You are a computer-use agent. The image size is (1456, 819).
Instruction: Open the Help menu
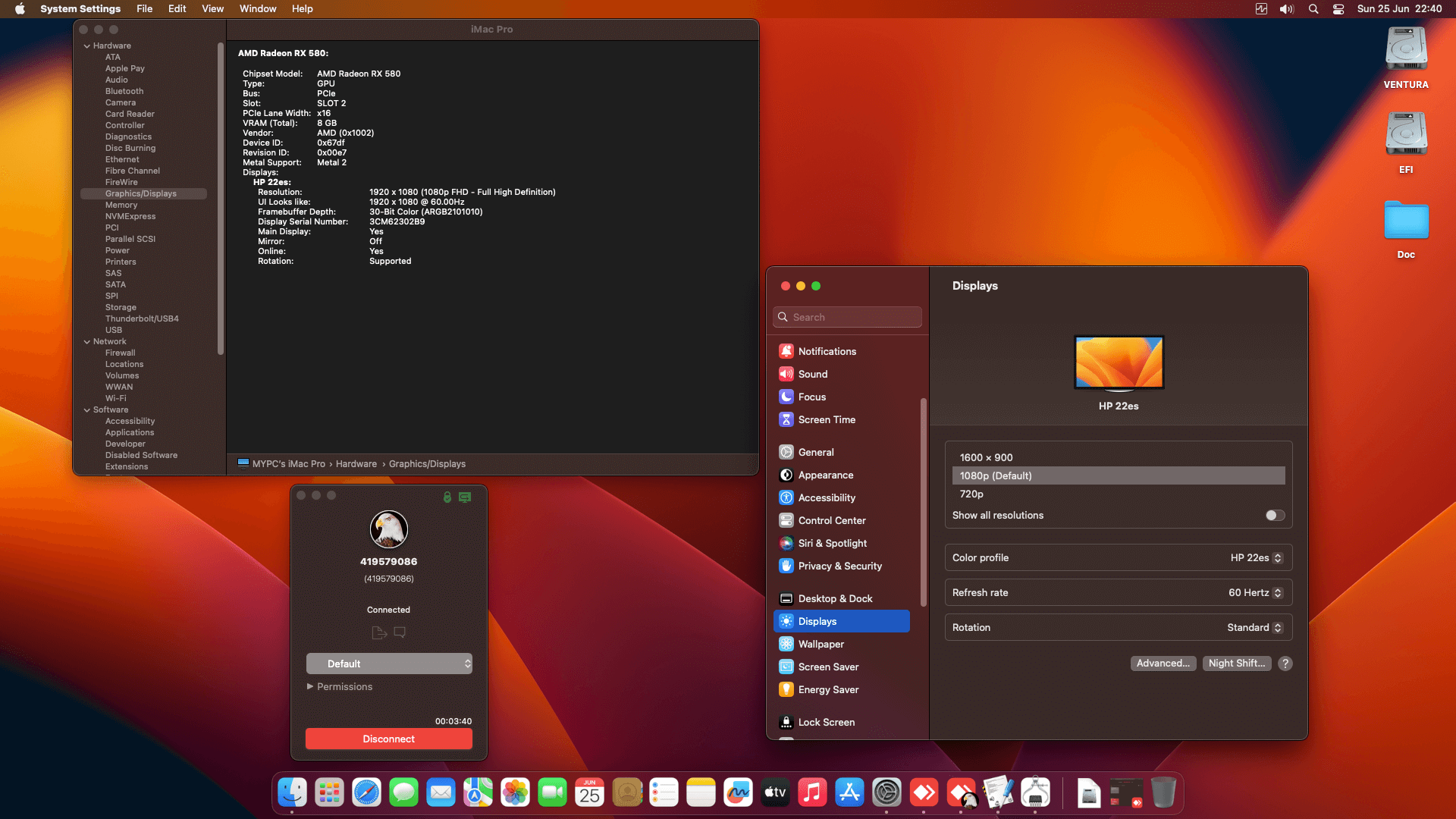pyautogui.click(x=302, y=9)
